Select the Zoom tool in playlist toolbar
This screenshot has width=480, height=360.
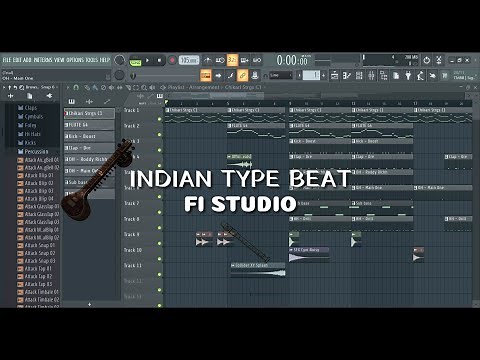click(144, 88)
